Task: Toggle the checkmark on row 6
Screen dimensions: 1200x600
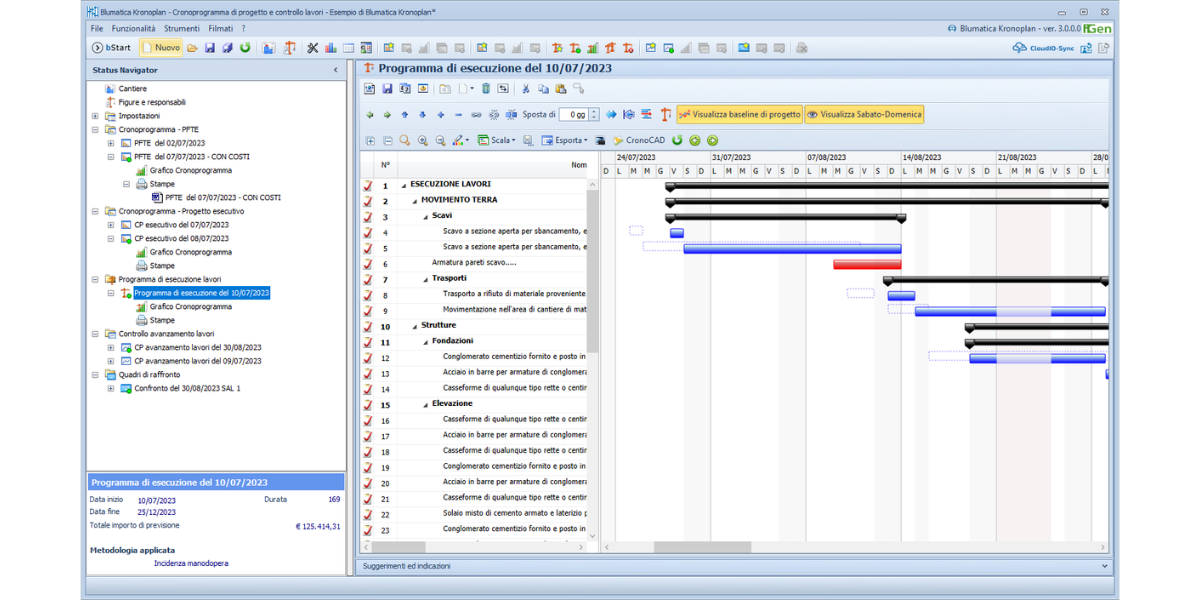Action: (368, 264)
